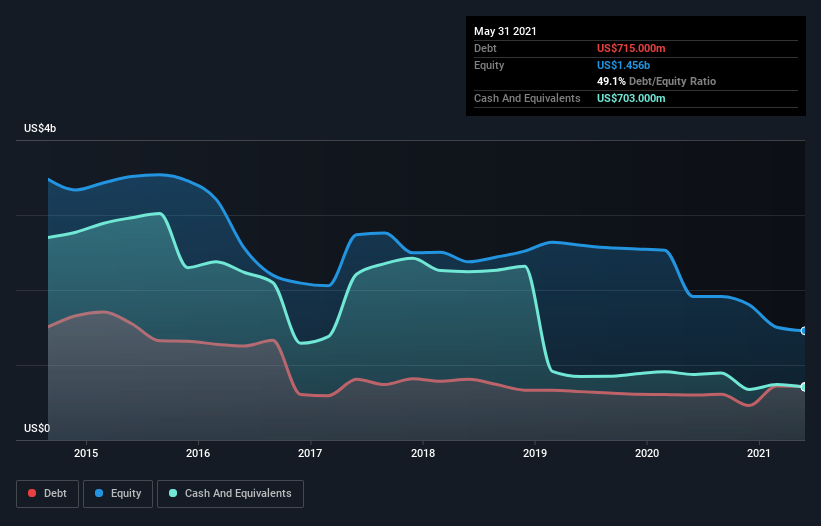This screenshot has width=821, height=526.
Task: Click the May 31 2021 tooltip date
Action: [x=505, y=31]
